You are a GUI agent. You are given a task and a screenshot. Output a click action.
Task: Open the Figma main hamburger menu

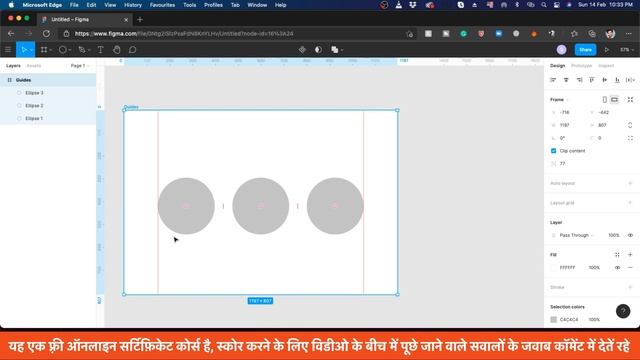[8, 50]
